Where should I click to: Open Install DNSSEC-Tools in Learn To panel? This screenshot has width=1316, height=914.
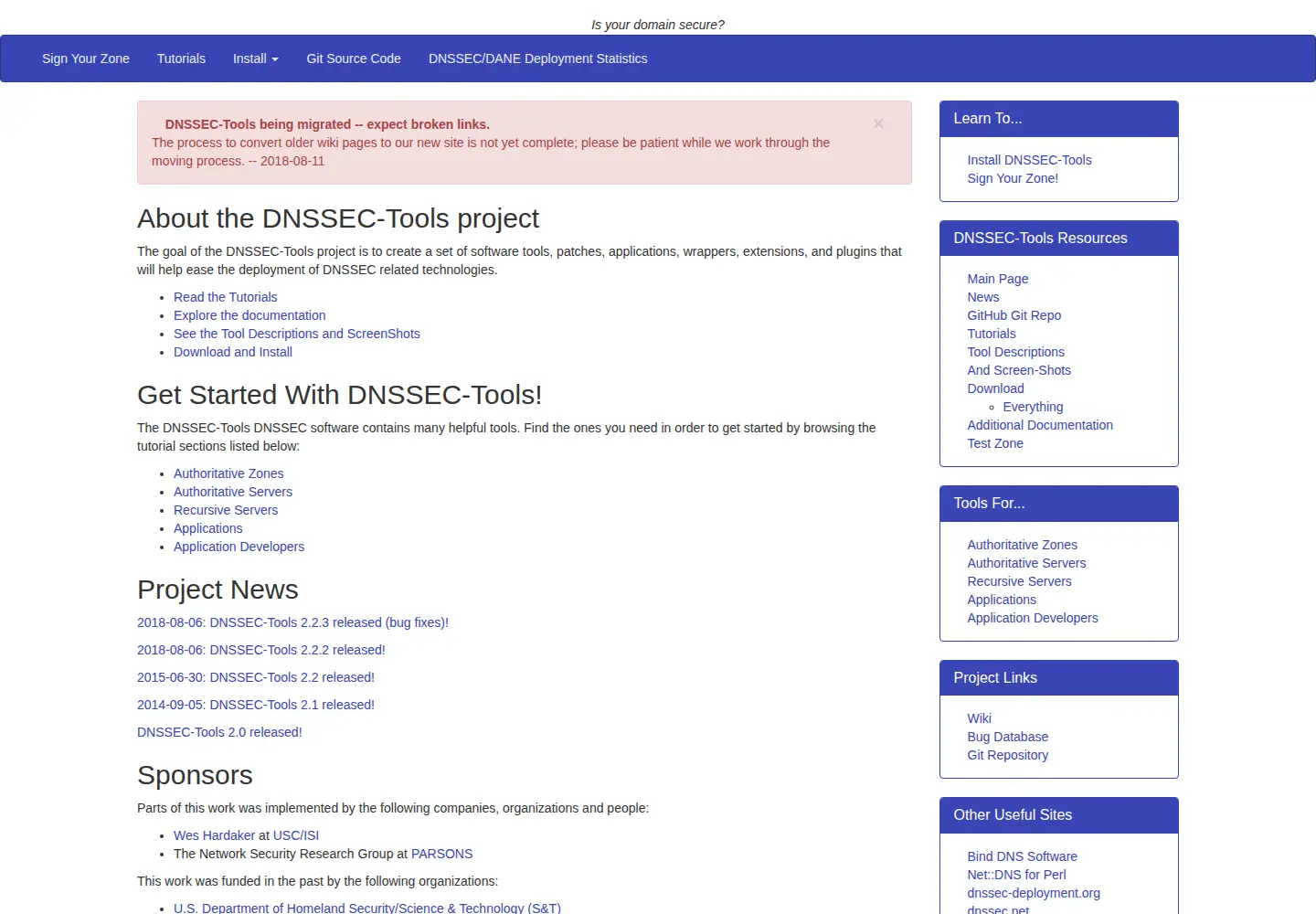1029,160
